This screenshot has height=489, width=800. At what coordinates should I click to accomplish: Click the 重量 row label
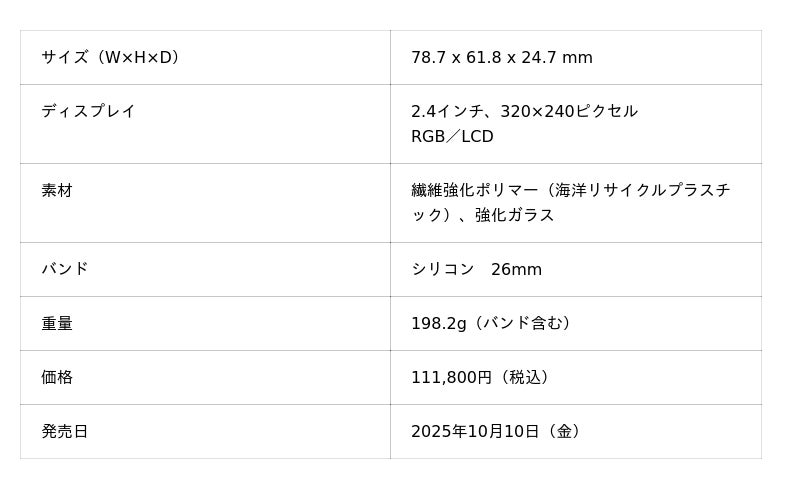57,323
